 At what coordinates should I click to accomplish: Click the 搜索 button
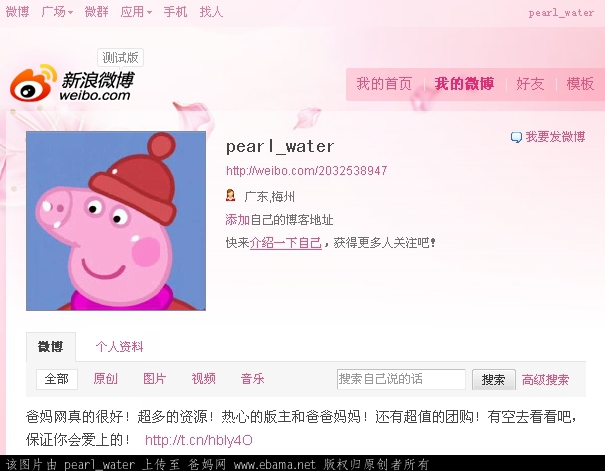tap(493, 380)
